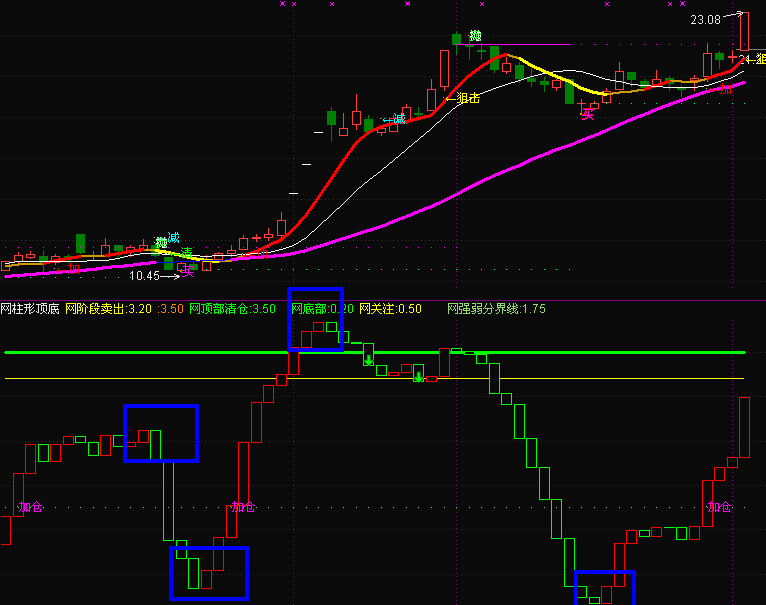Select the 10.45 low price label

[x=144, y=276]
